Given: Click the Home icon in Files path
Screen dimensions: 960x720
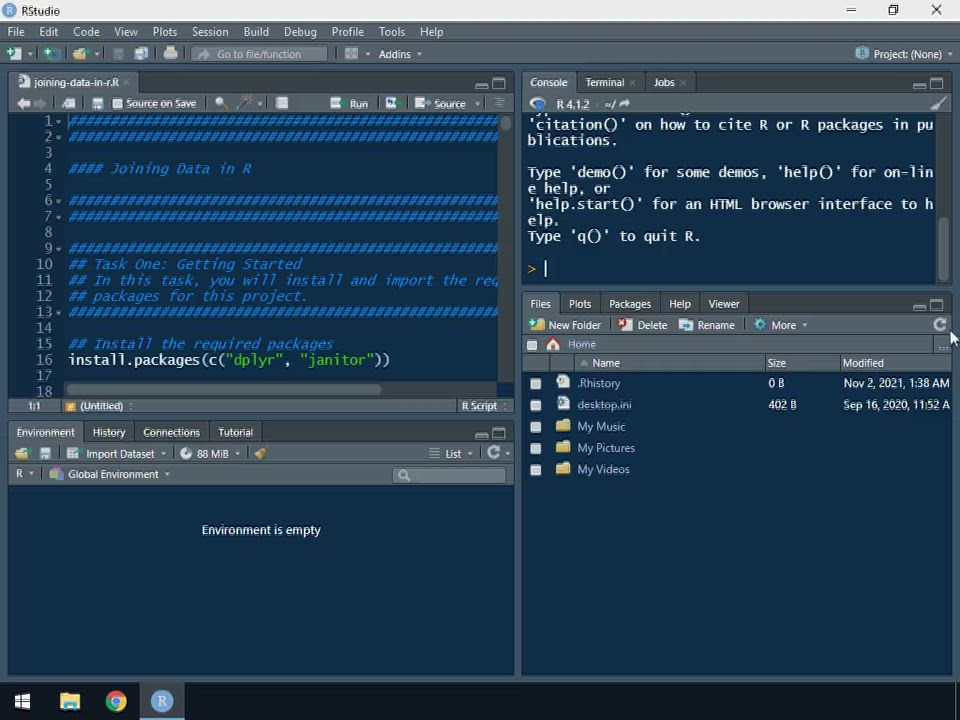Looking at the screenshot, I should (x=553, y=344).
